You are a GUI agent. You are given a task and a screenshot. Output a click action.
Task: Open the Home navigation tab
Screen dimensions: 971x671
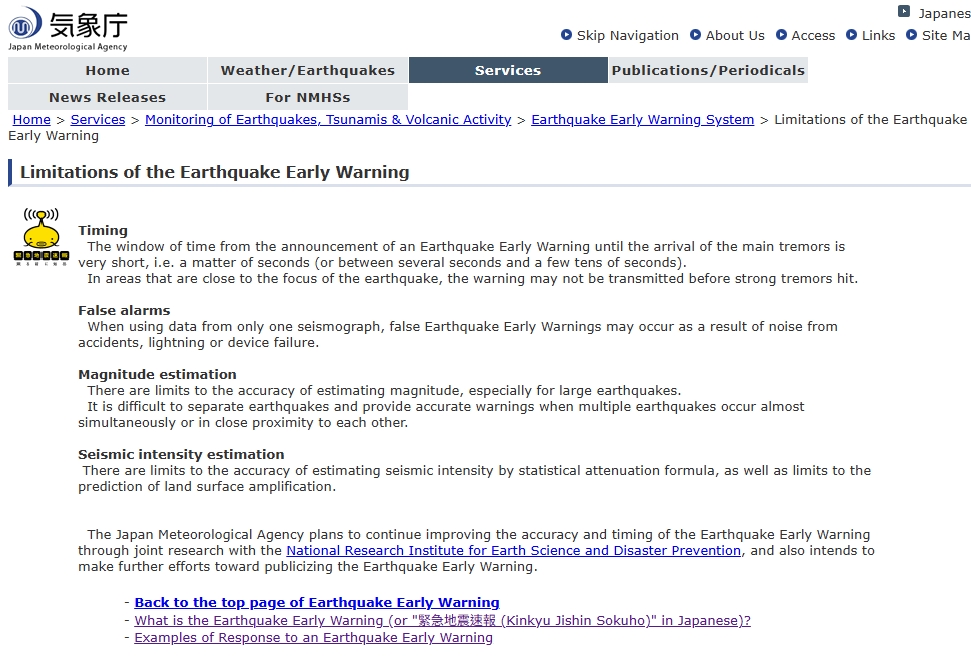click(x=107, y=70)
